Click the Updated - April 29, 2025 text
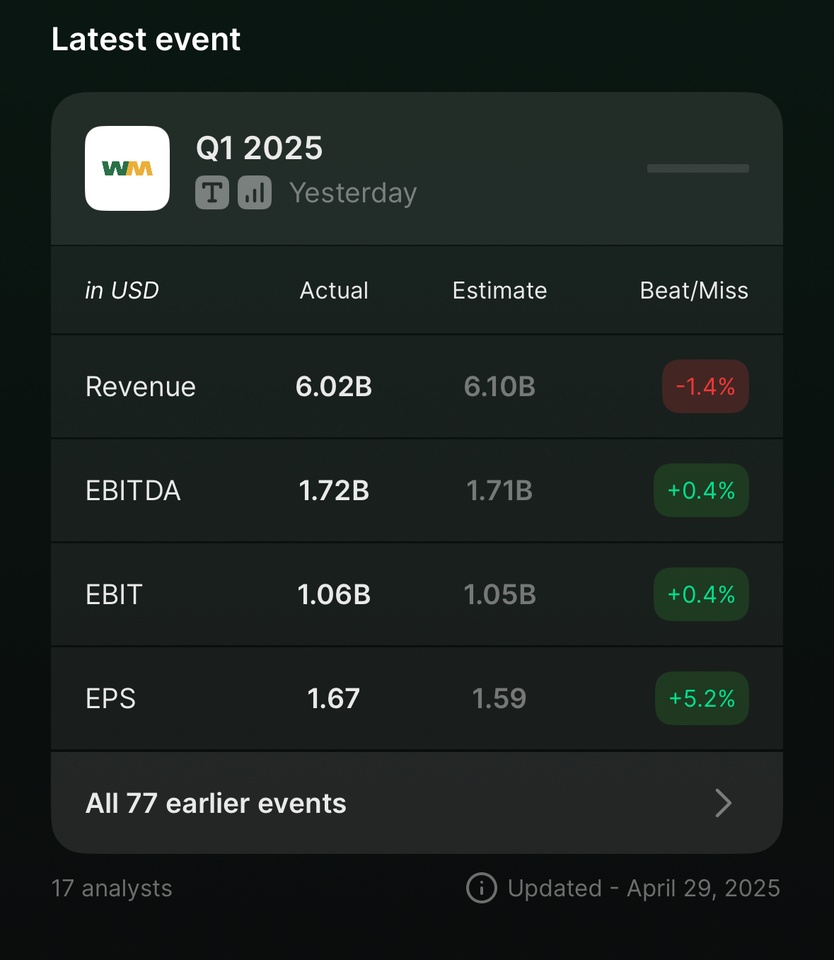The width and height of the screenshot is (834, 960). click(644, 888)
